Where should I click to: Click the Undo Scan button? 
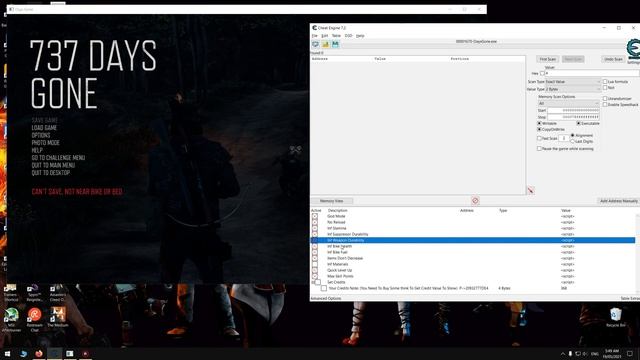[613, 60]
